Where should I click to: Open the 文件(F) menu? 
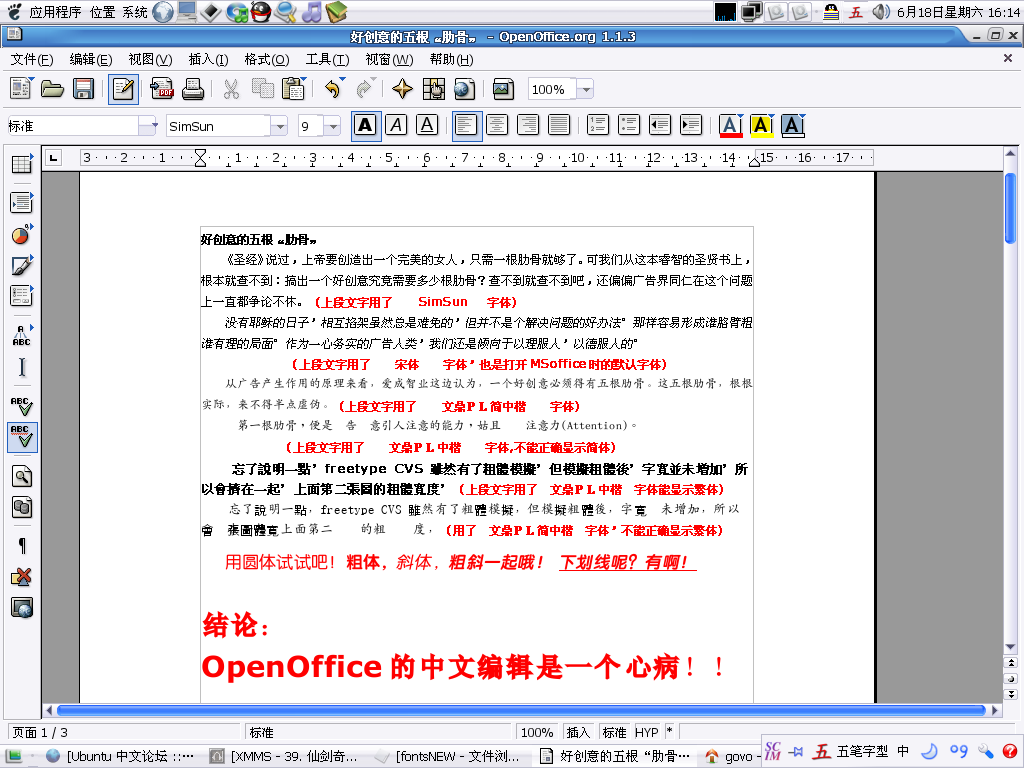[x=31, y=59]
